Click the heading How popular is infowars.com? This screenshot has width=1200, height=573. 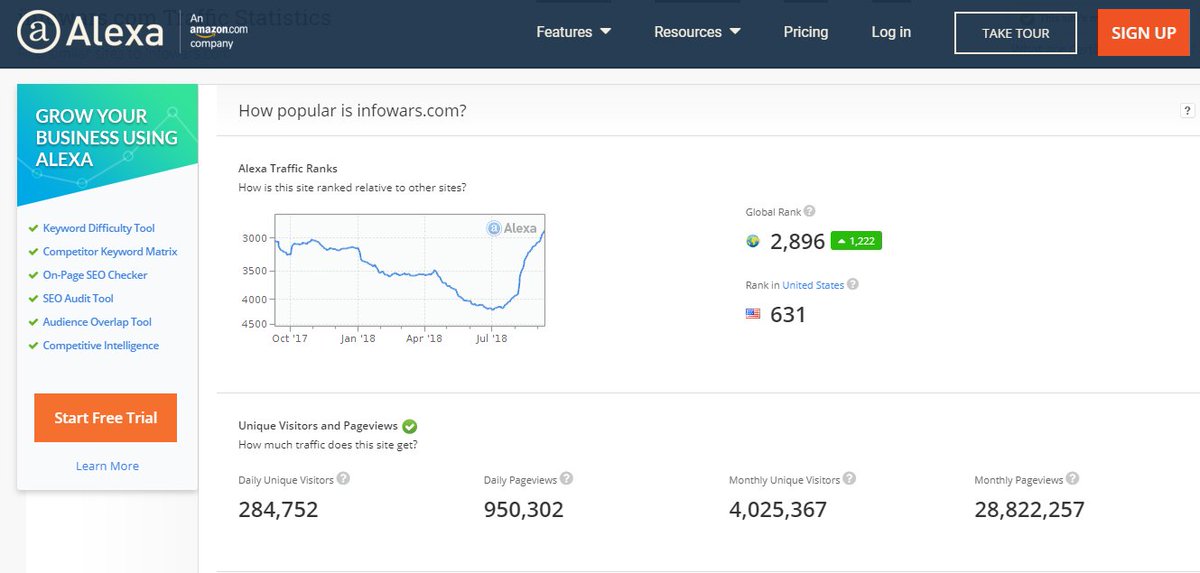(x=352, y=110)
